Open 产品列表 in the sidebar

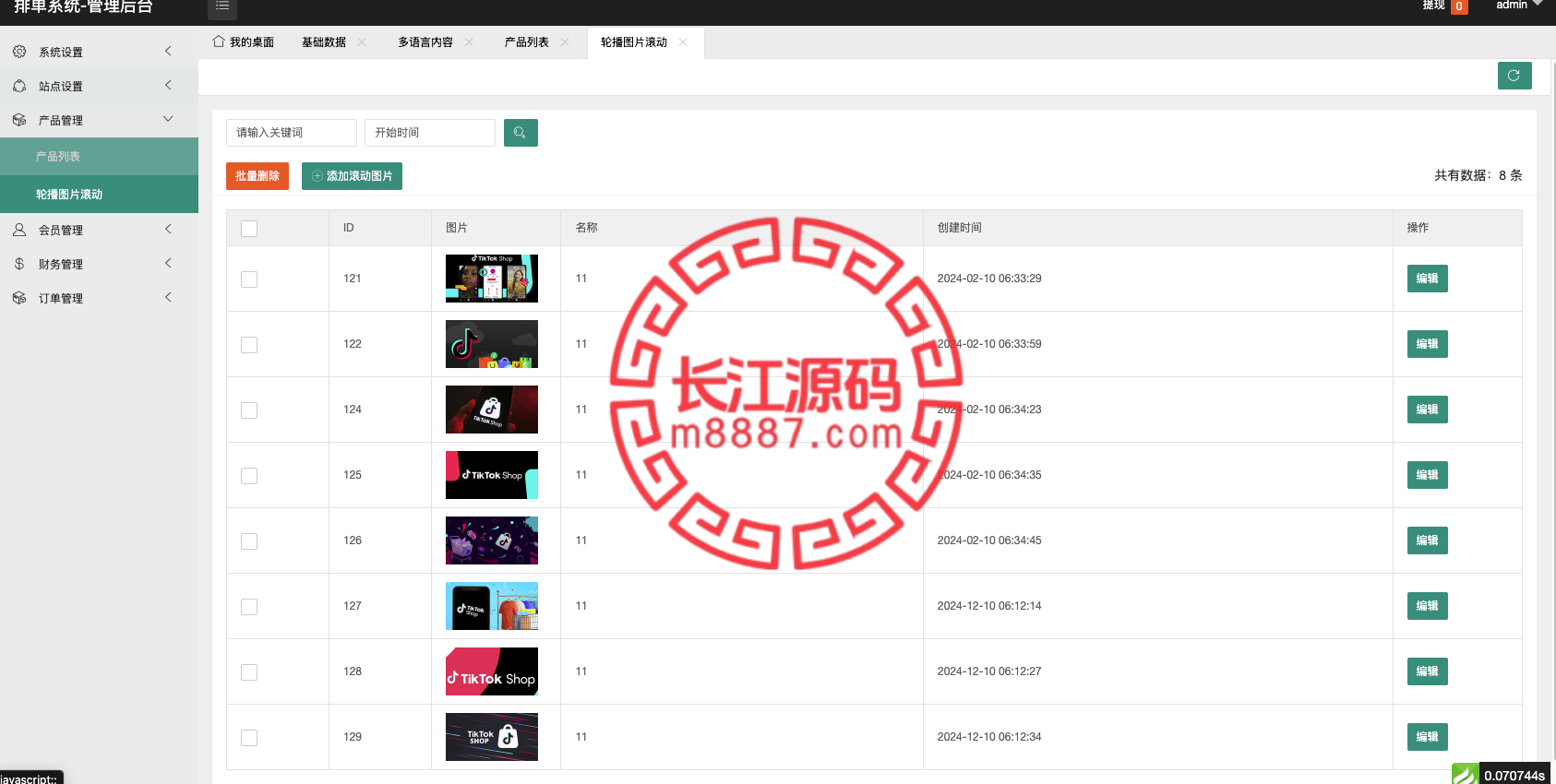pyautogui.click(x=99, y=157)
